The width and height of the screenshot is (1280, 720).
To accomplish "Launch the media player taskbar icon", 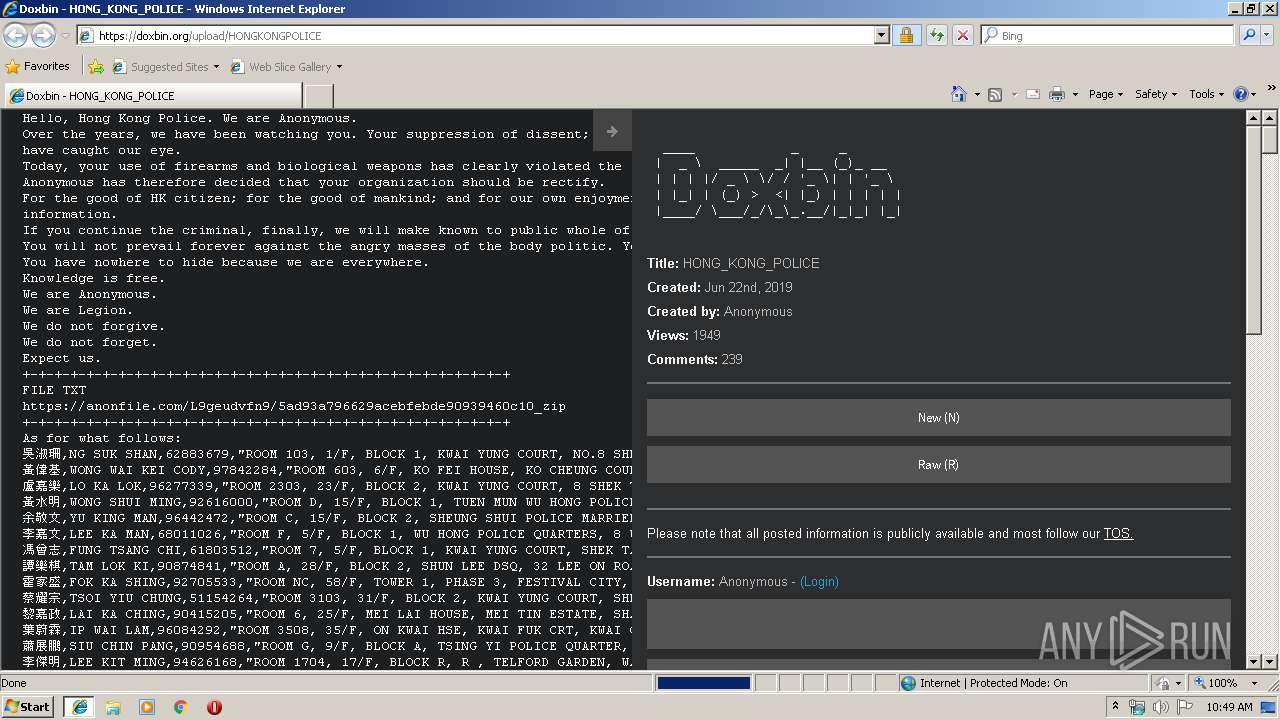I will click(147, 707).
